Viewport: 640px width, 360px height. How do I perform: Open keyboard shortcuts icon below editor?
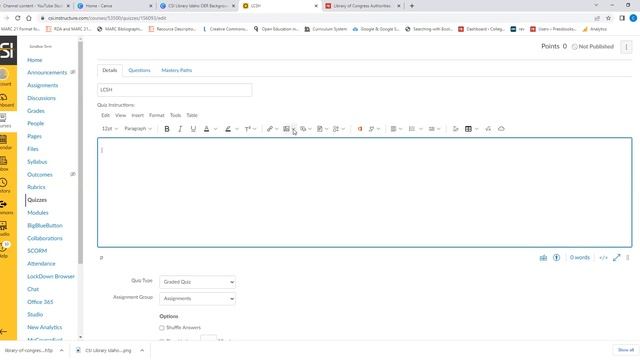tap(543, 258)
